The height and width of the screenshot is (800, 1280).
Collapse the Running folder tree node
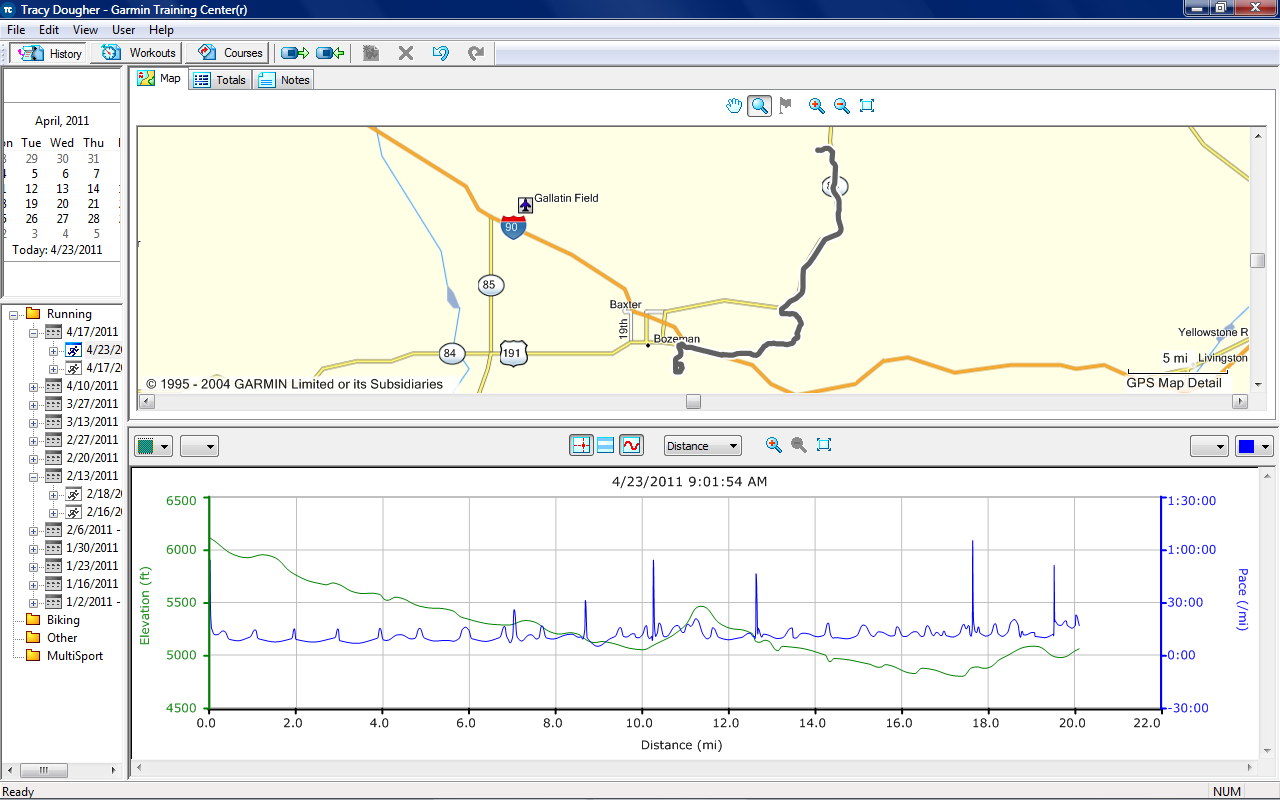[14, 314]
